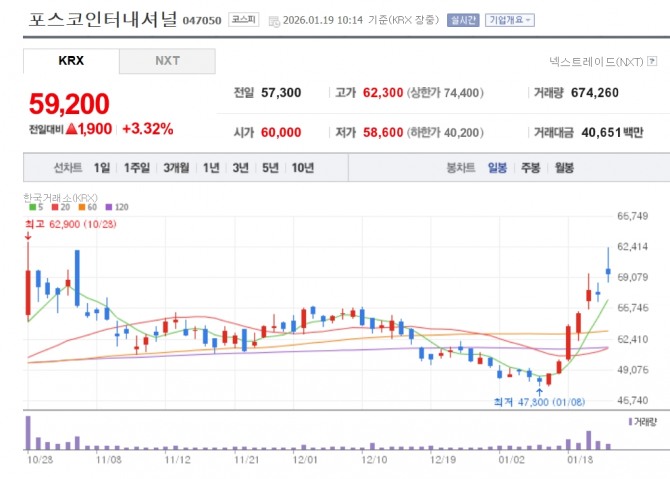Select the 5년 line chart period
This screenshot has height=479, width=670.
pyautogui.click(x=270, y=168)
